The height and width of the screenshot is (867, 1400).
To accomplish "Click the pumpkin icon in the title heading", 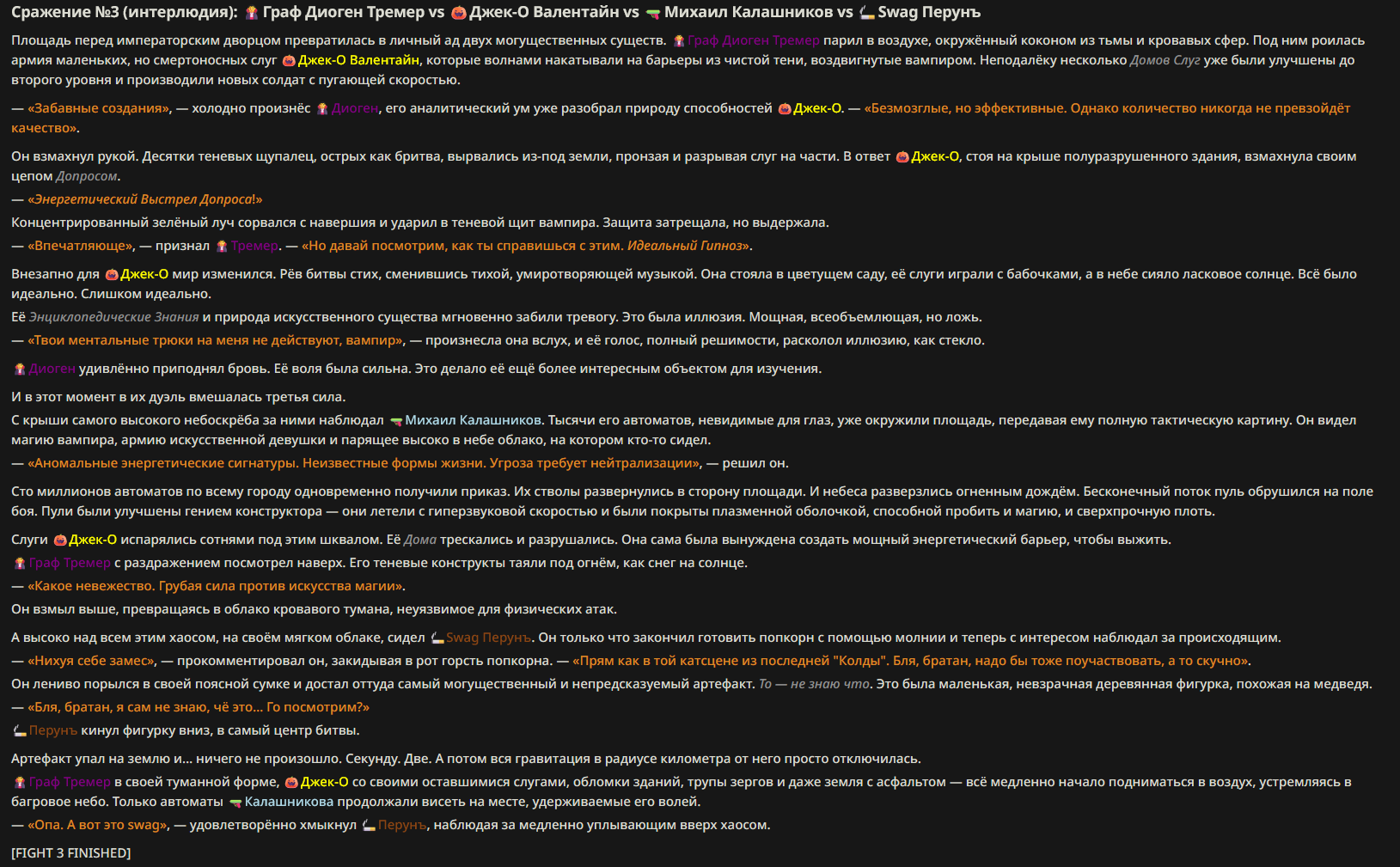I will click(459, 13).
